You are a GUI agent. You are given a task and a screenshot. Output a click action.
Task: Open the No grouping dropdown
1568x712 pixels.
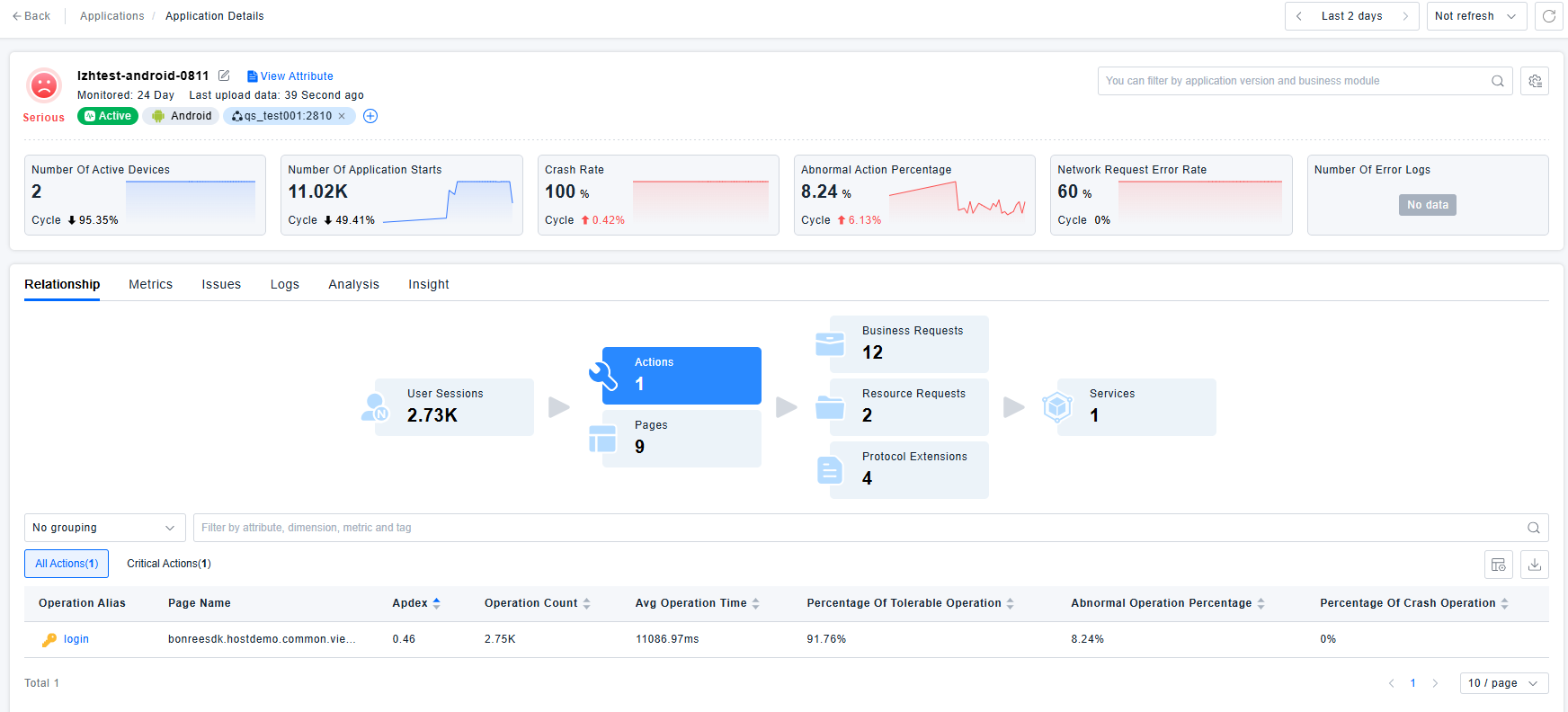(104, 528)
